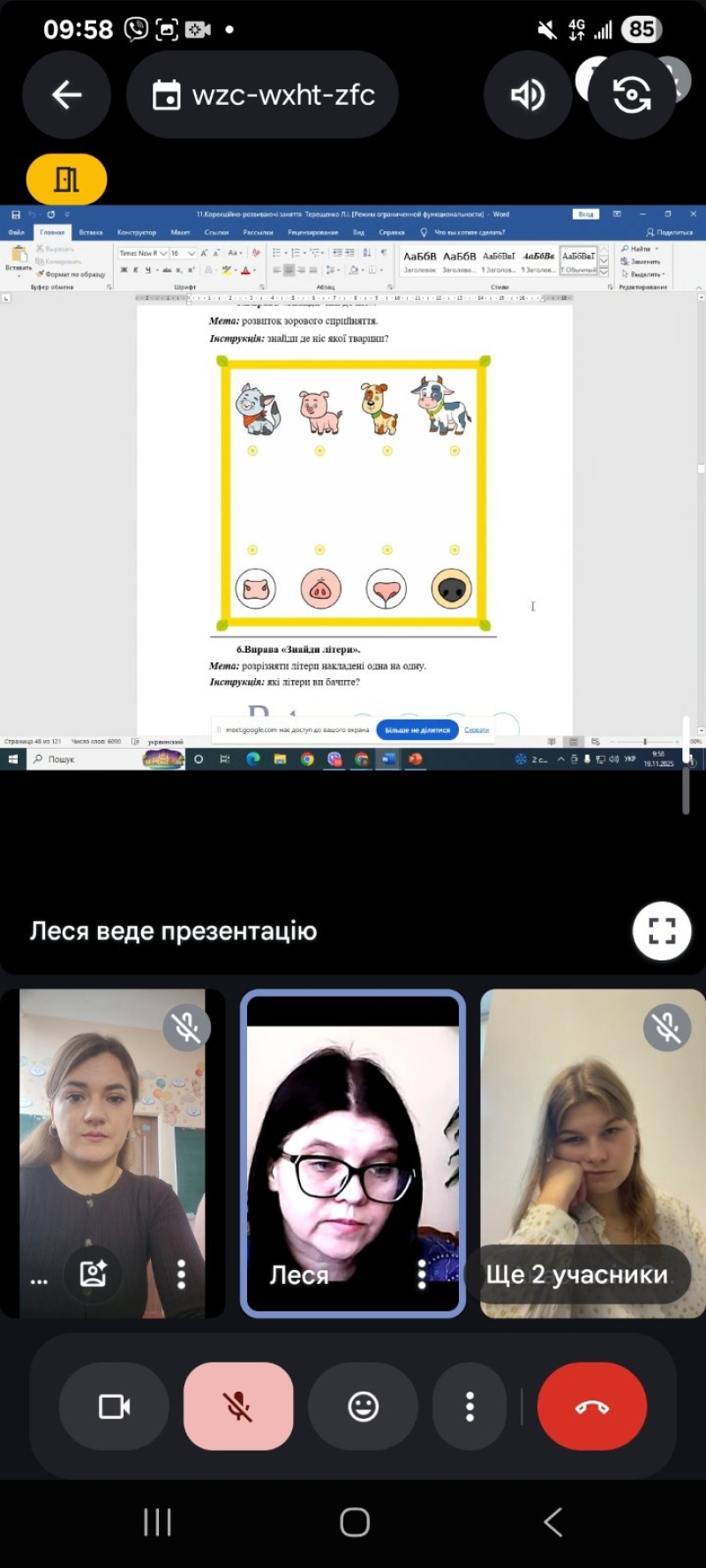Screen dimensions: 706x1568
Task: Open recent apps from navigation bar
Action: coord(157,1521)
